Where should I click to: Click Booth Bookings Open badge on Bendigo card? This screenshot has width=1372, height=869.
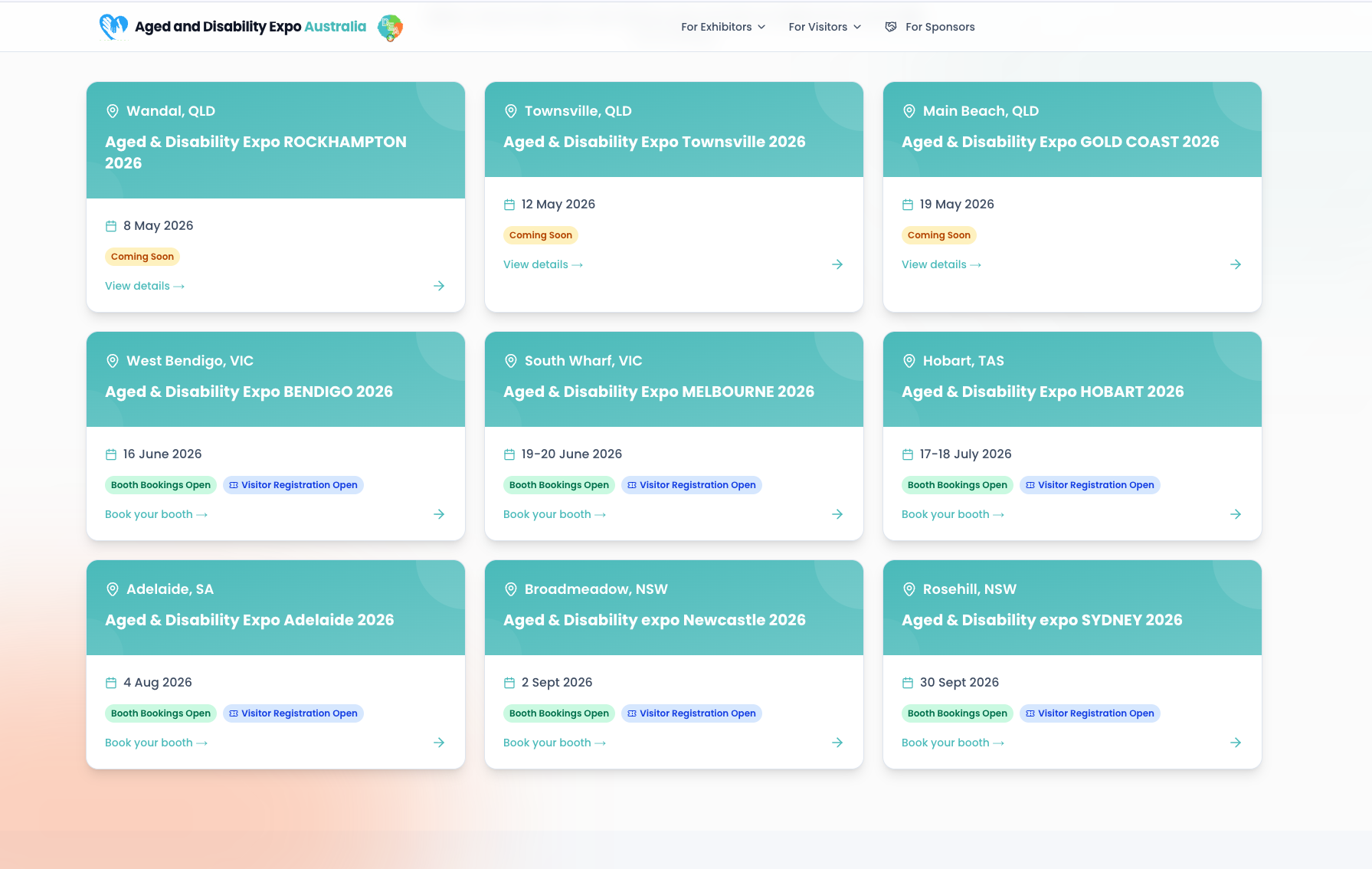click(x=161, y=485)
